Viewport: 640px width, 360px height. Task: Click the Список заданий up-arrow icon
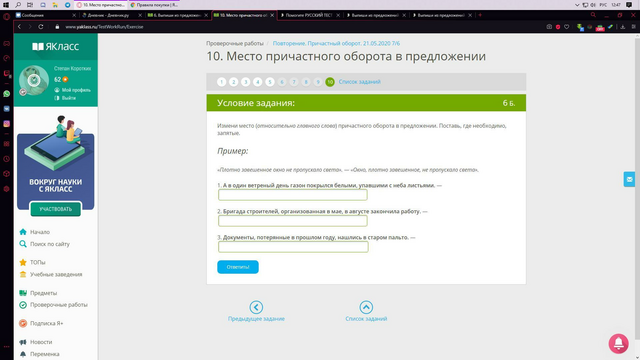(x=366, y=307)
